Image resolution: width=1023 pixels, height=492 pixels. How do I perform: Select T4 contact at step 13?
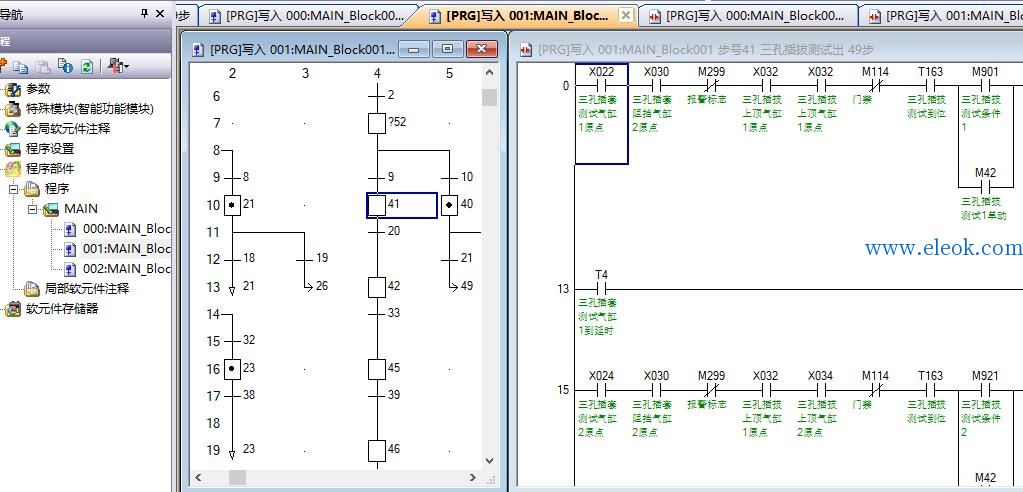[x=602, y=288]
